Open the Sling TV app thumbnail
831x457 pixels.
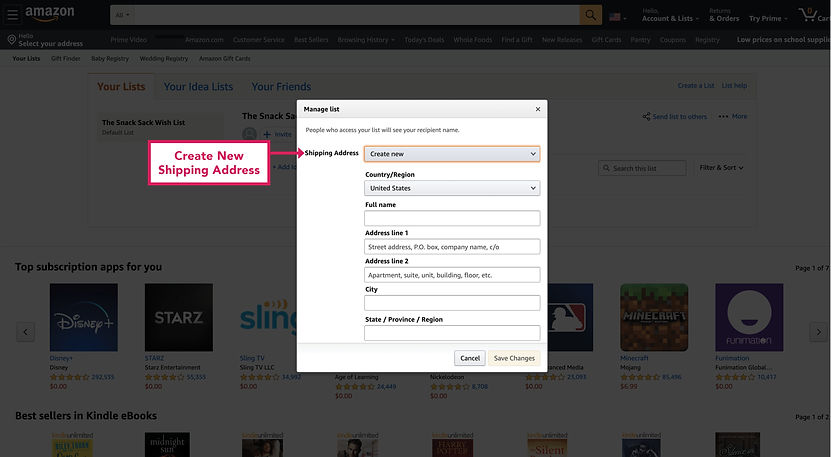pyautogui.click(x=268, y=317)
